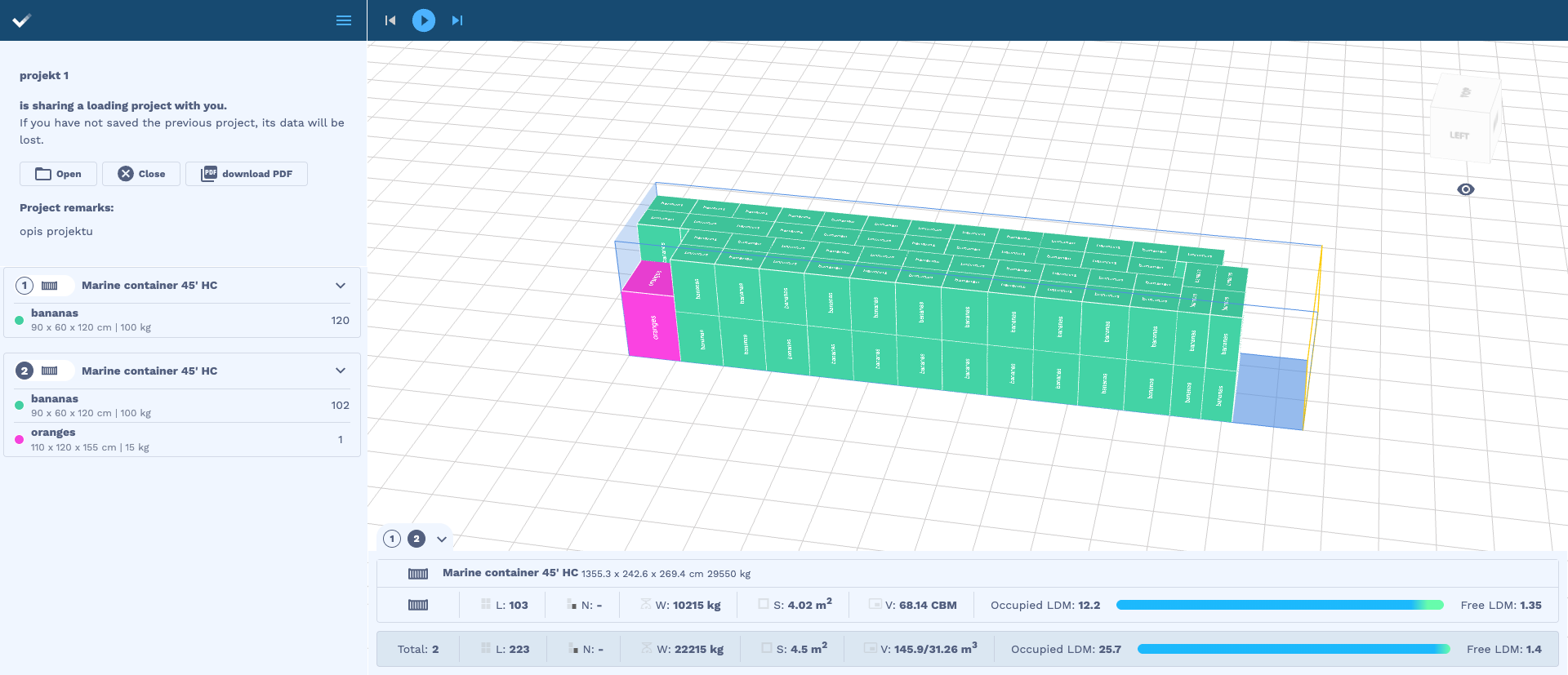This screenshot has width=1568, height=675.
Task: Click Occupied LDM 12.2 progress bar
Action: (1280, 605)
